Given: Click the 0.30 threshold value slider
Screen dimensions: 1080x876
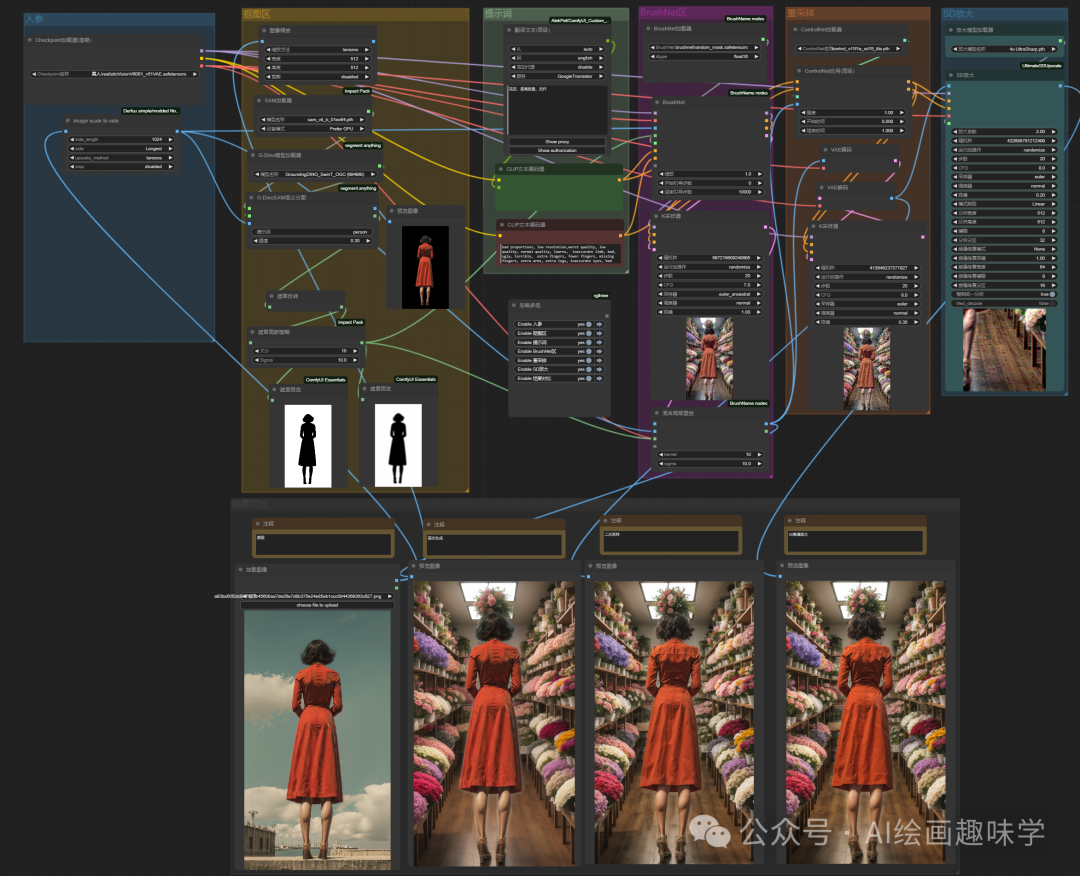Looking at the screenshot, I should [x=312, y=241].
